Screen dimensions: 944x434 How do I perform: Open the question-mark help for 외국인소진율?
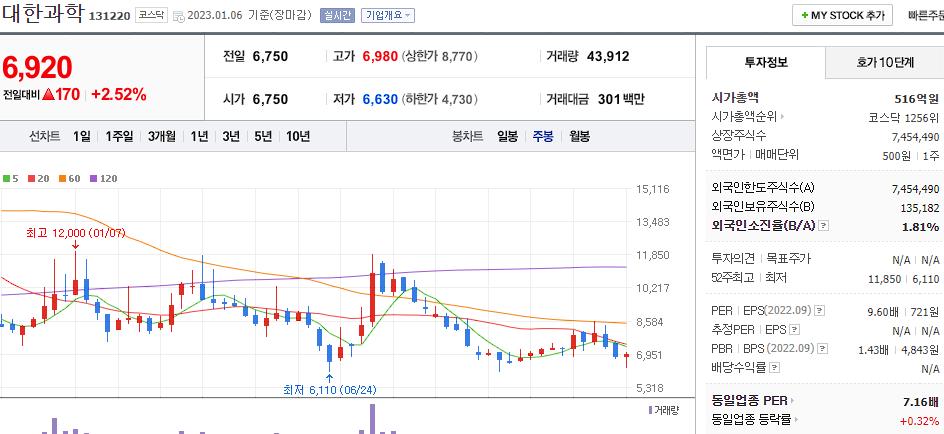click(825, 226)
